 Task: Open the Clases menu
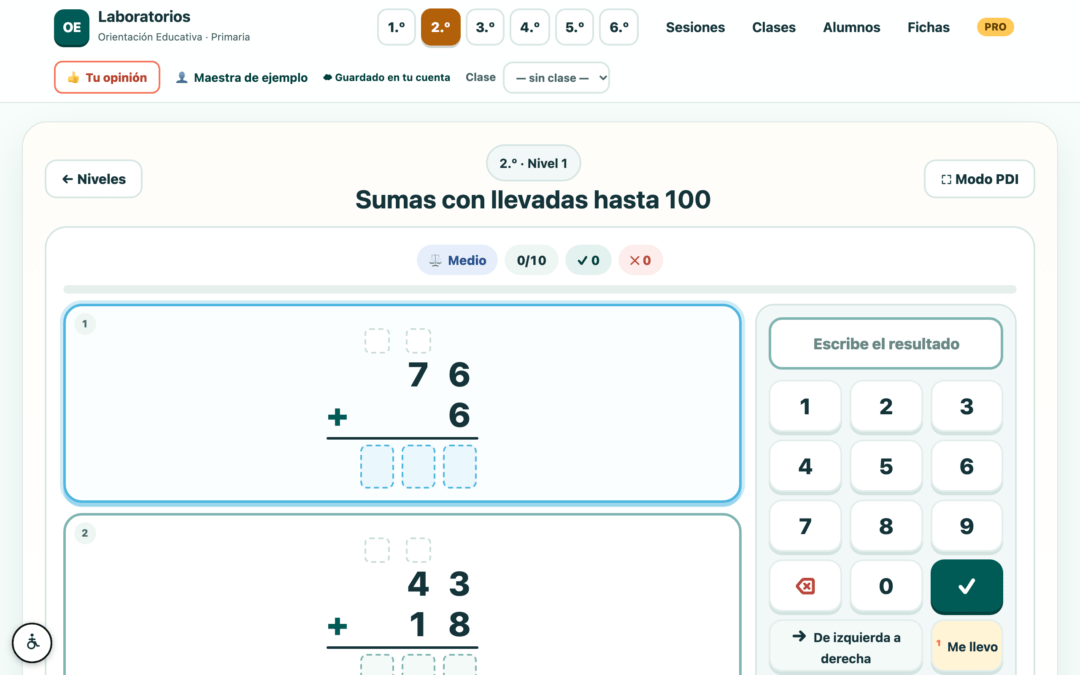pyautogui.click(x=773, y=28)
